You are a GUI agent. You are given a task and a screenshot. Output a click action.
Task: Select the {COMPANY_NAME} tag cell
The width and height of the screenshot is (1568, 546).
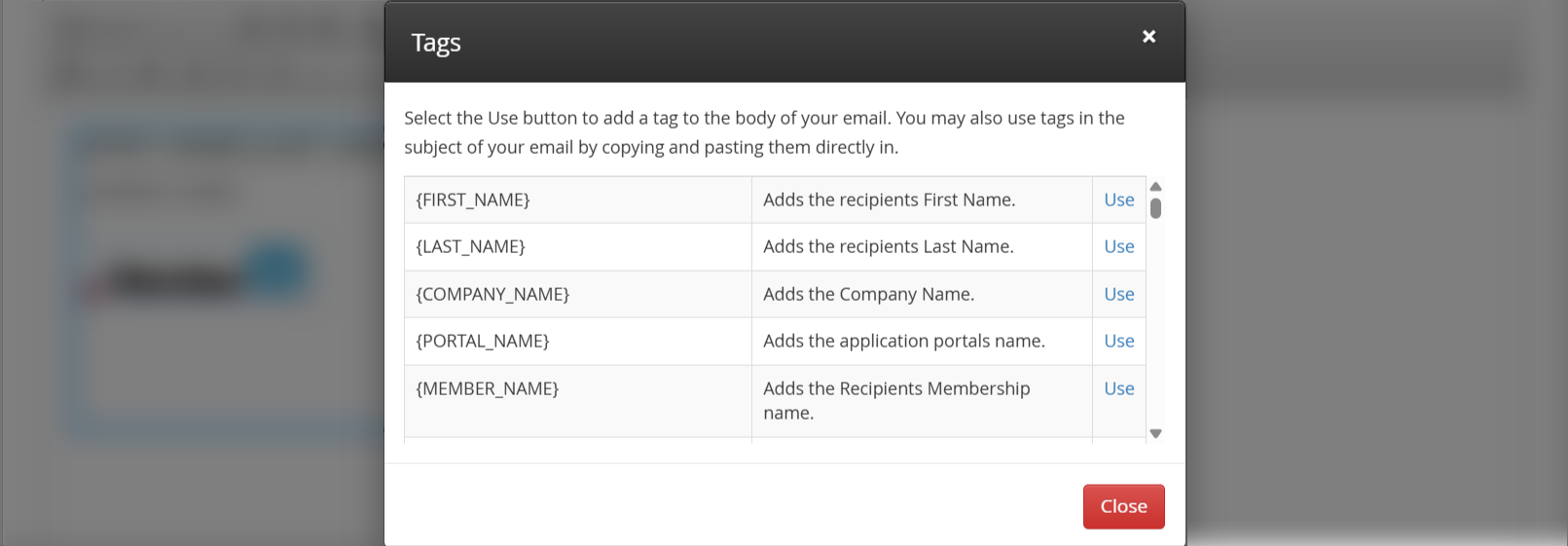pos(492,294)
